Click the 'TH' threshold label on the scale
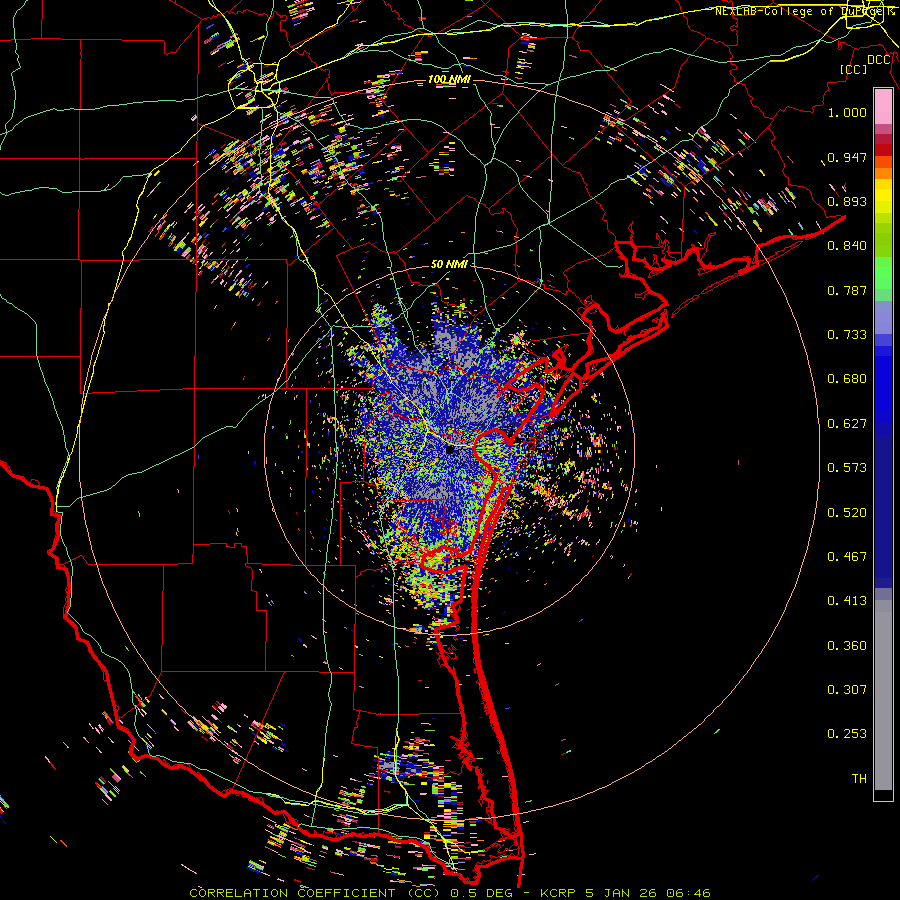This screenshot has height=900, width=900. tap(859, 779)
